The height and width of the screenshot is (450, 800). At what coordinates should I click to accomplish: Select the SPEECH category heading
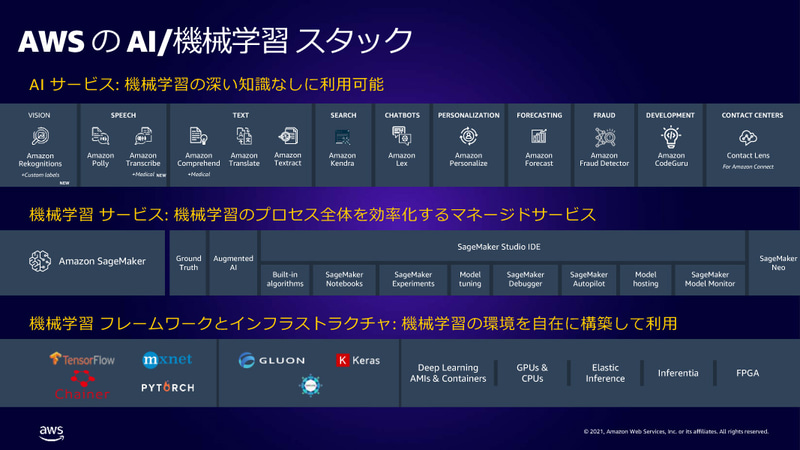pos(123,115)
